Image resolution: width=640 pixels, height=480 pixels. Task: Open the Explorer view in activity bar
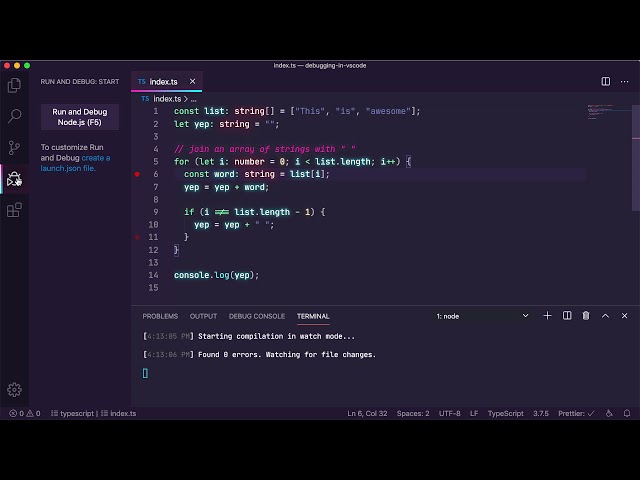[x=14, y=85]
